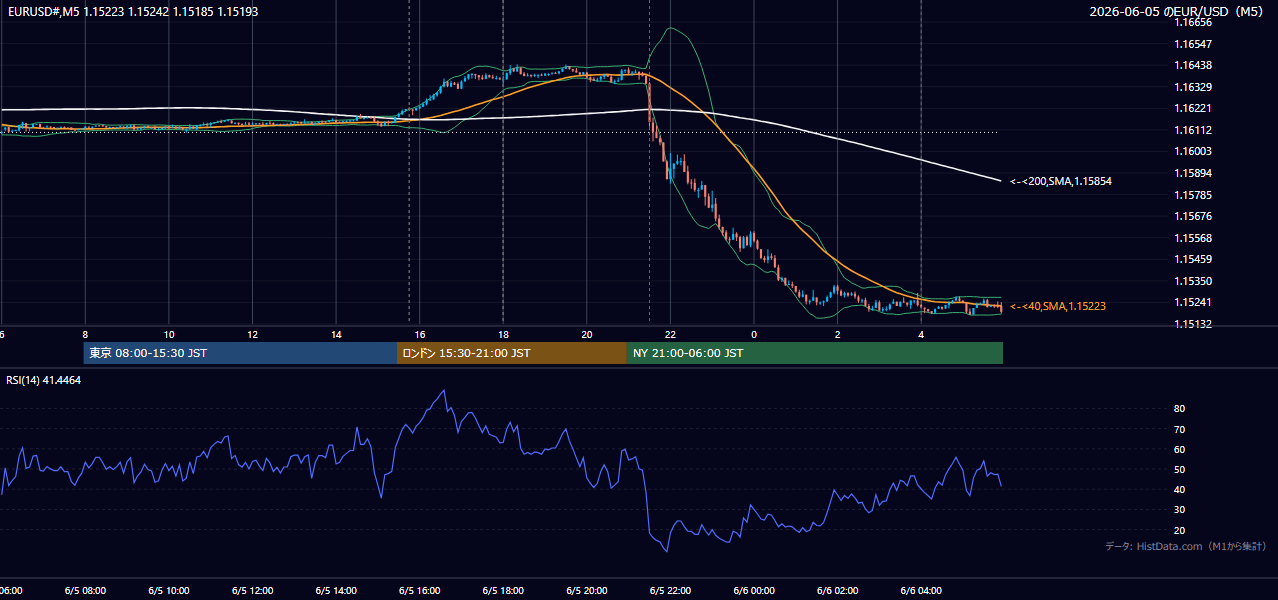Click price axis value 1.16656
The height and width of the screenshot is (600, 1278).
(x=1193, y=22)
